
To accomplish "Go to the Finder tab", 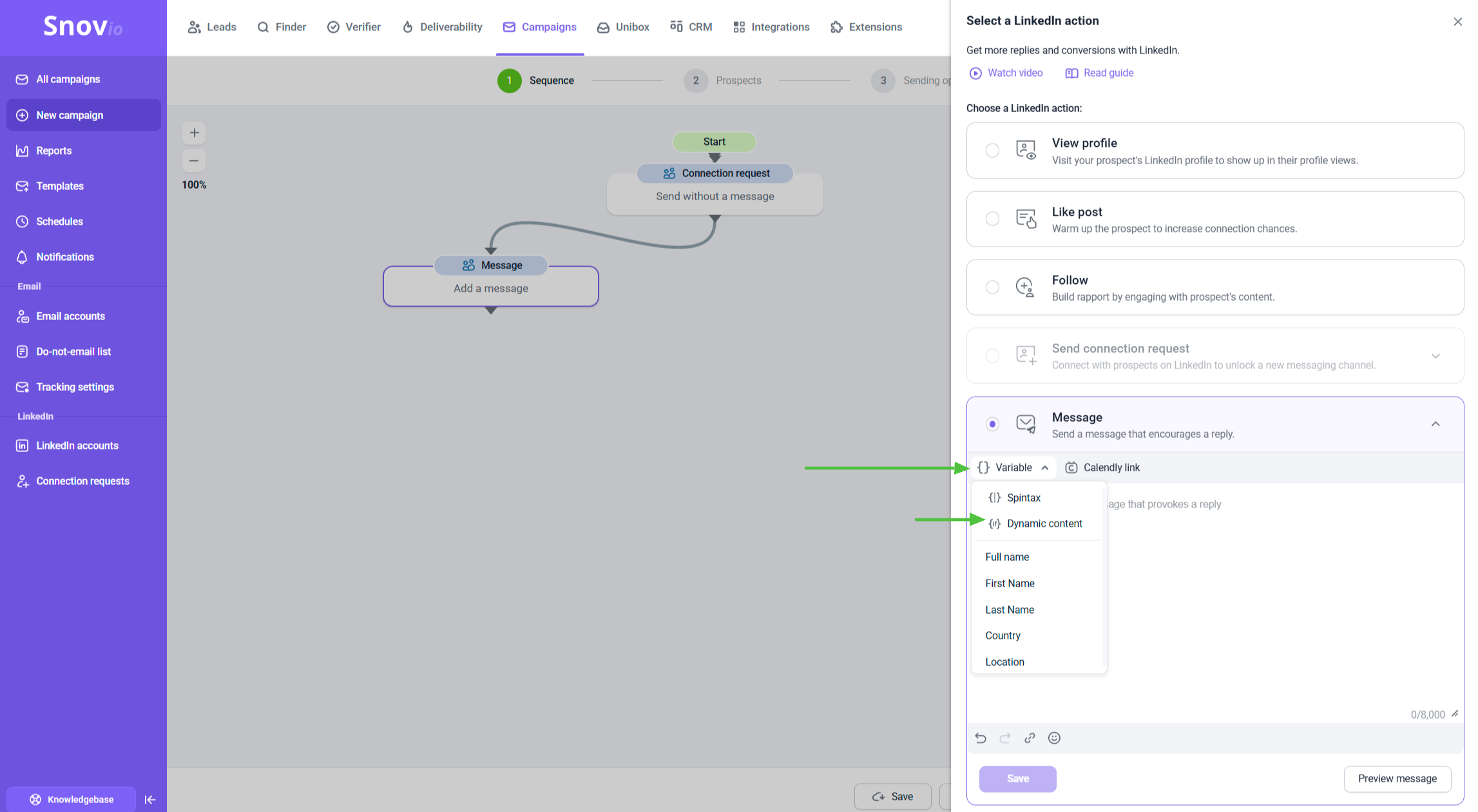I will 282,27.
